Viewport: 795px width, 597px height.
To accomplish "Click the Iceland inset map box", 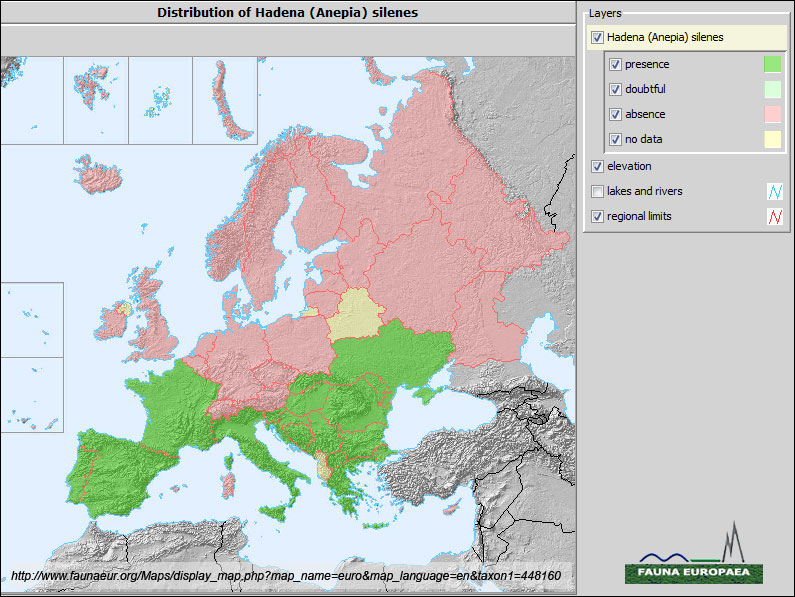I will pyautogui.click(x=32, y=100).
